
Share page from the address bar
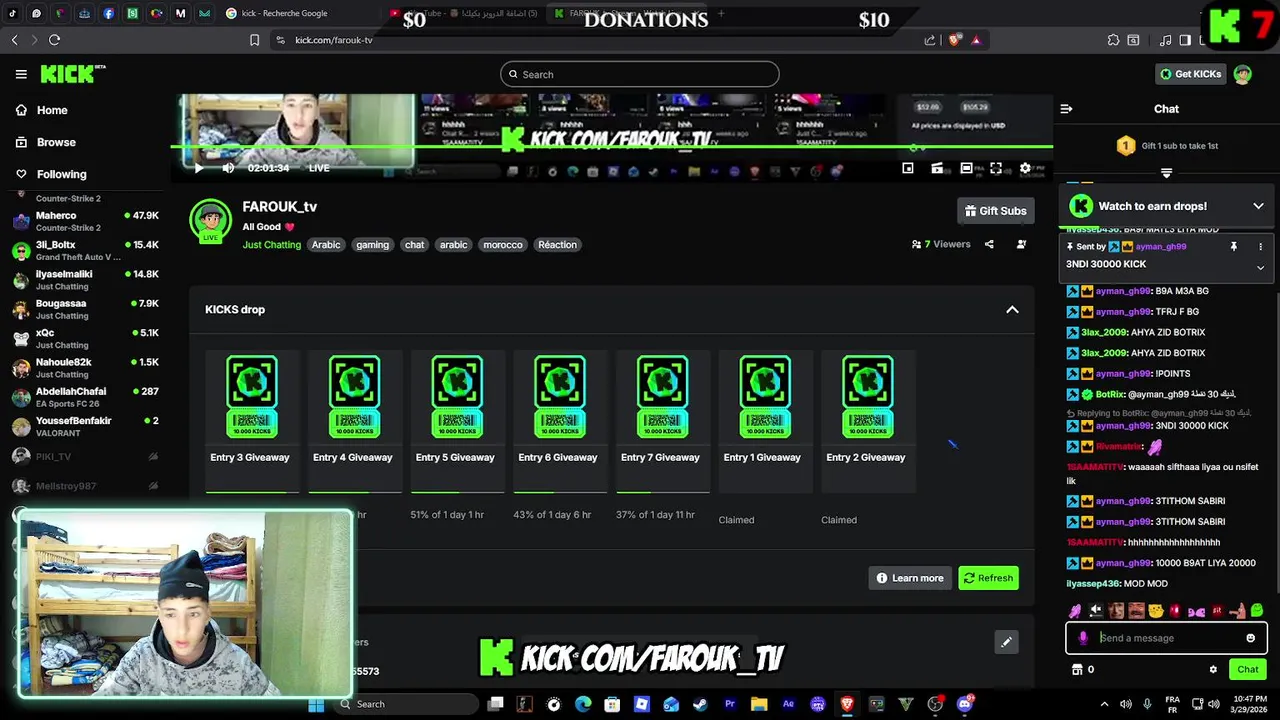pyautogui.click(x=930, y=40)
